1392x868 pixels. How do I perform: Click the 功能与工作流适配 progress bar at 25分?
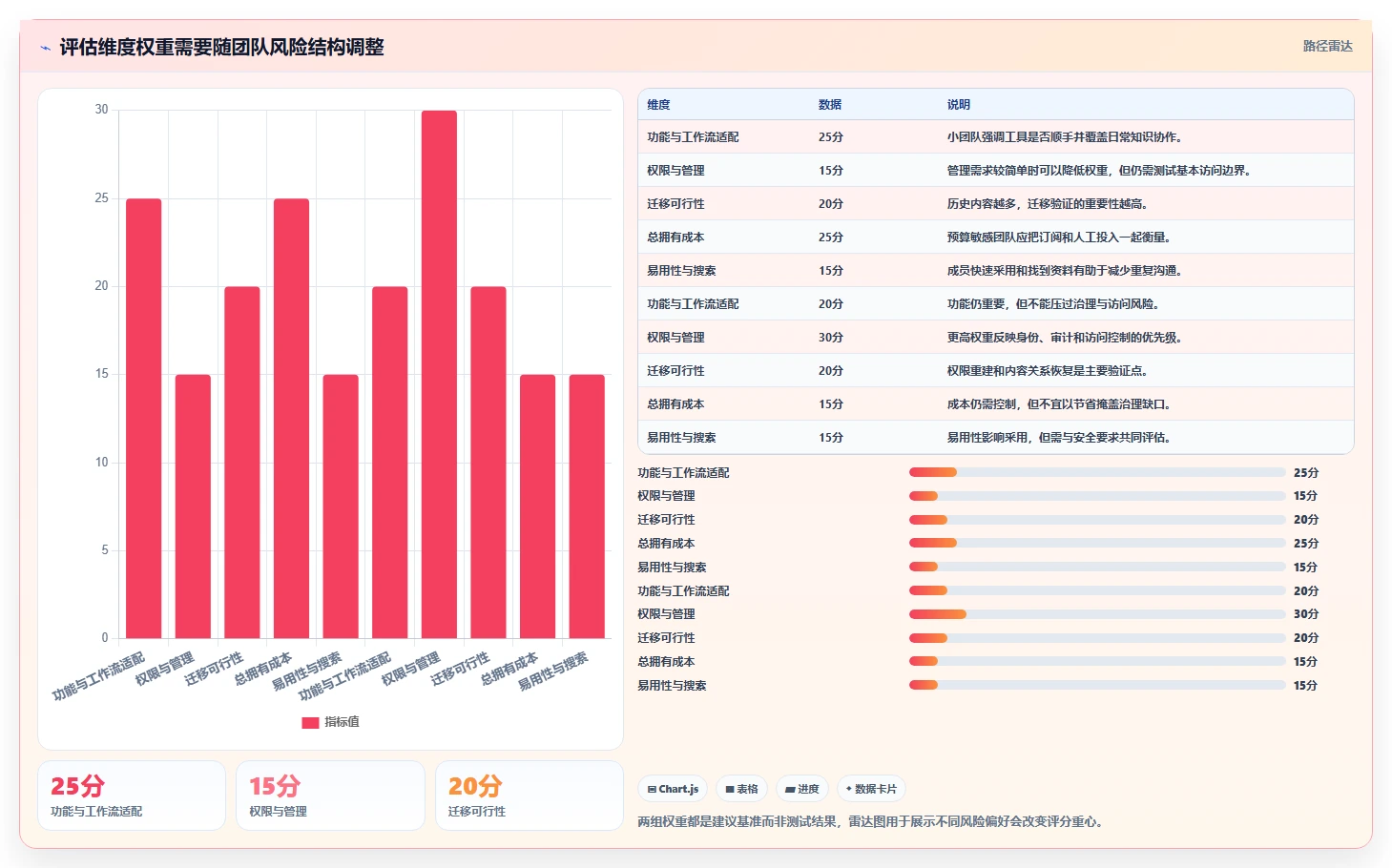(1097, 472)
